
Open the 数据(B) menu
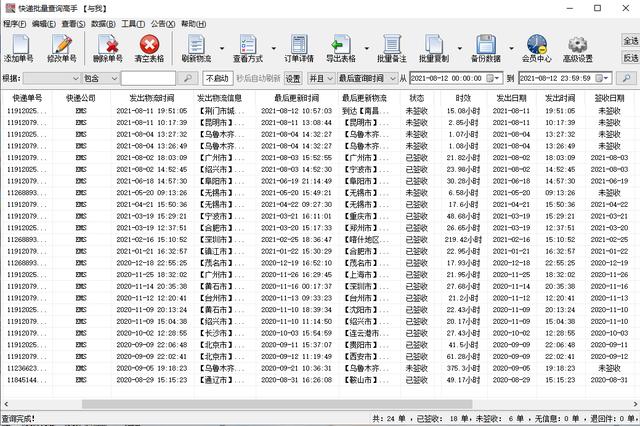click(x=103, y=24)
